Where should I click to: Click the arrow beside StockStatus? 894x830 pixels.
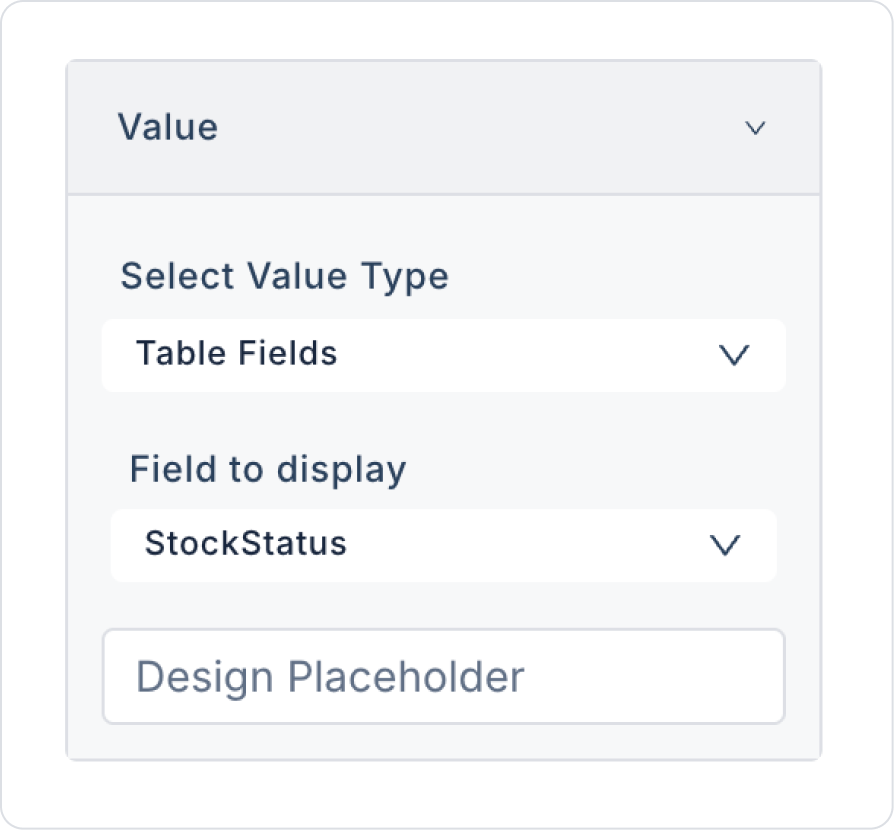tap(724, 545)
